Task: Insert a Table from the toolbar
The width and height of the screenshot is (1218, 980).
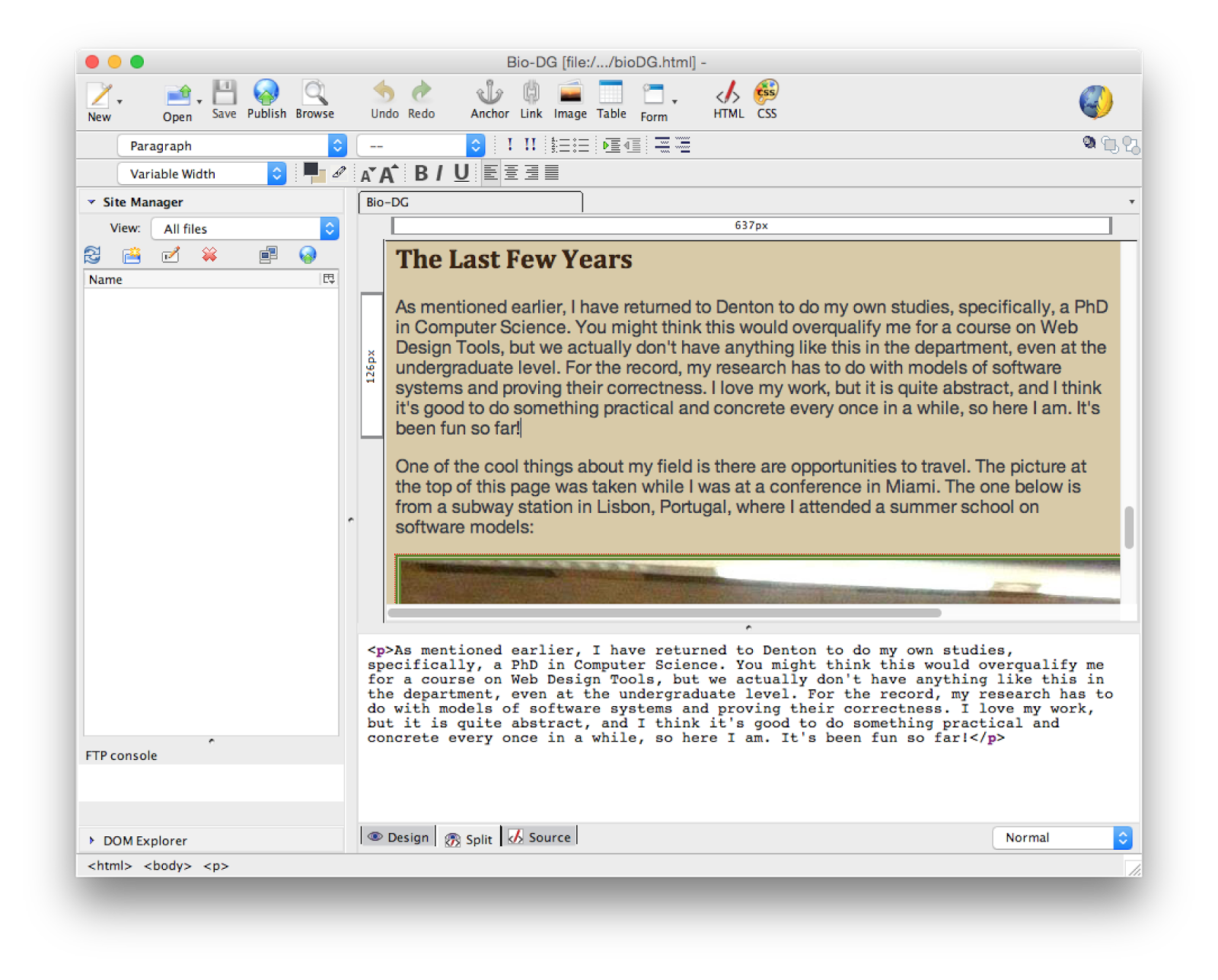Action: (611, 100)
